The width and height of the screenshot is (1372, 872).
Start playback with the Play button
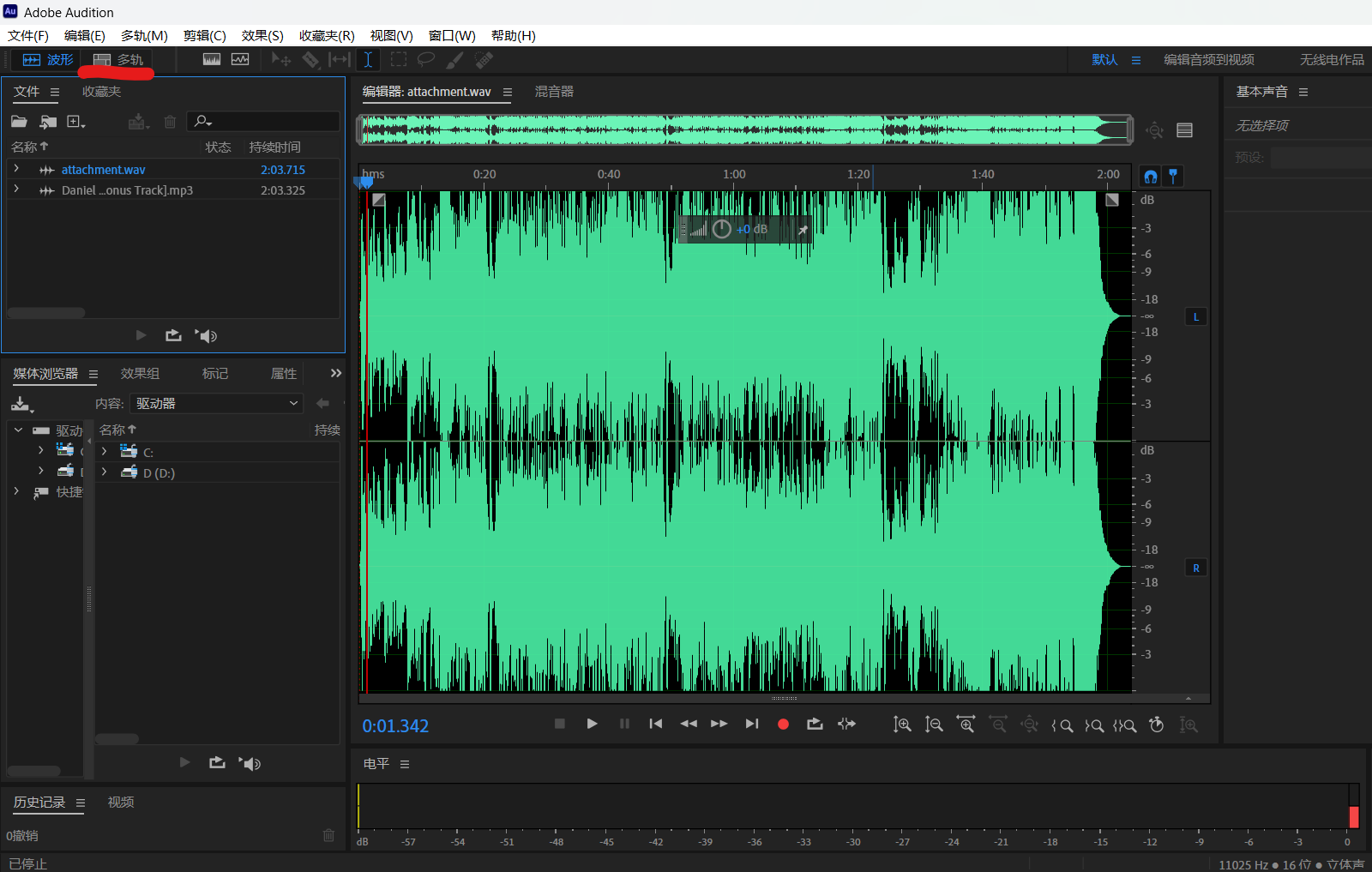click(x=592, y=725)
